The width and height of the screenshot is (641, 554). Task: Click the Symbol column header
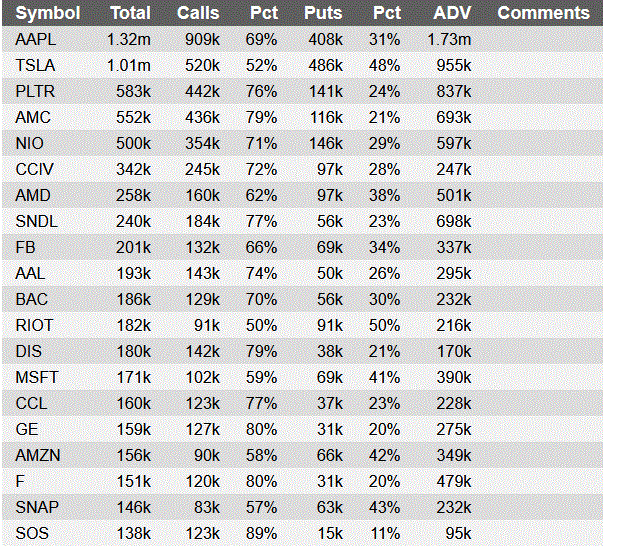tap(48, 13)
